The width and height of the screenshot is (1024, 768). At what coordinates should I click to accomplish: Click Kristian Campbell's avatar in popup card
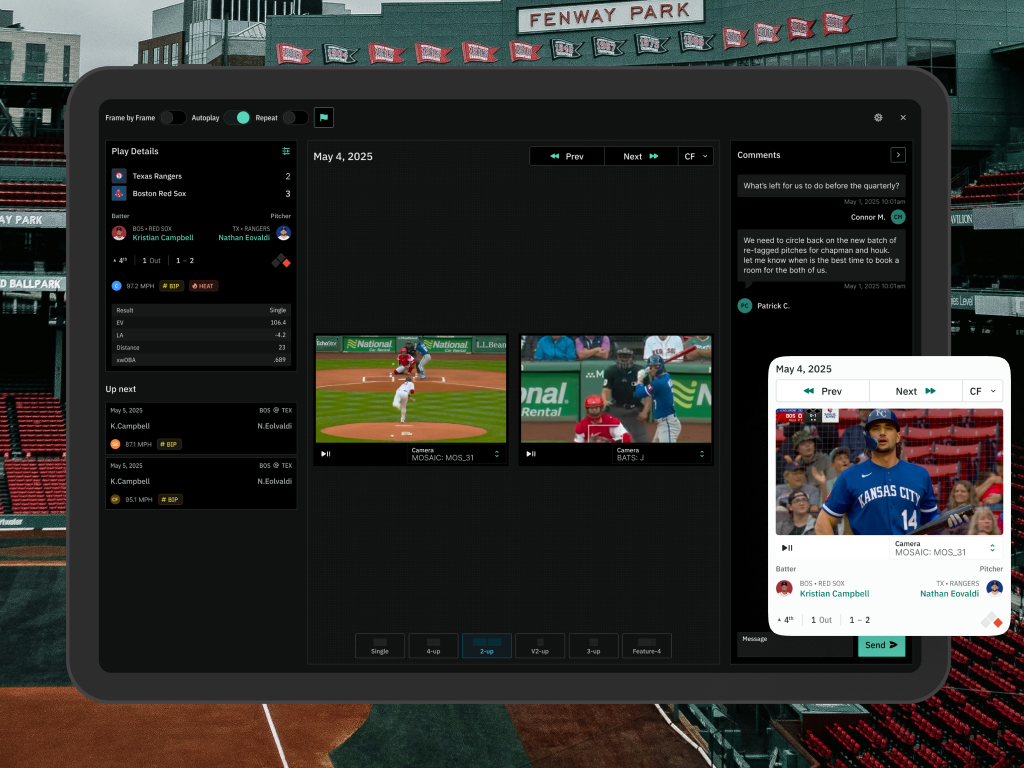[x=784, y=588]
